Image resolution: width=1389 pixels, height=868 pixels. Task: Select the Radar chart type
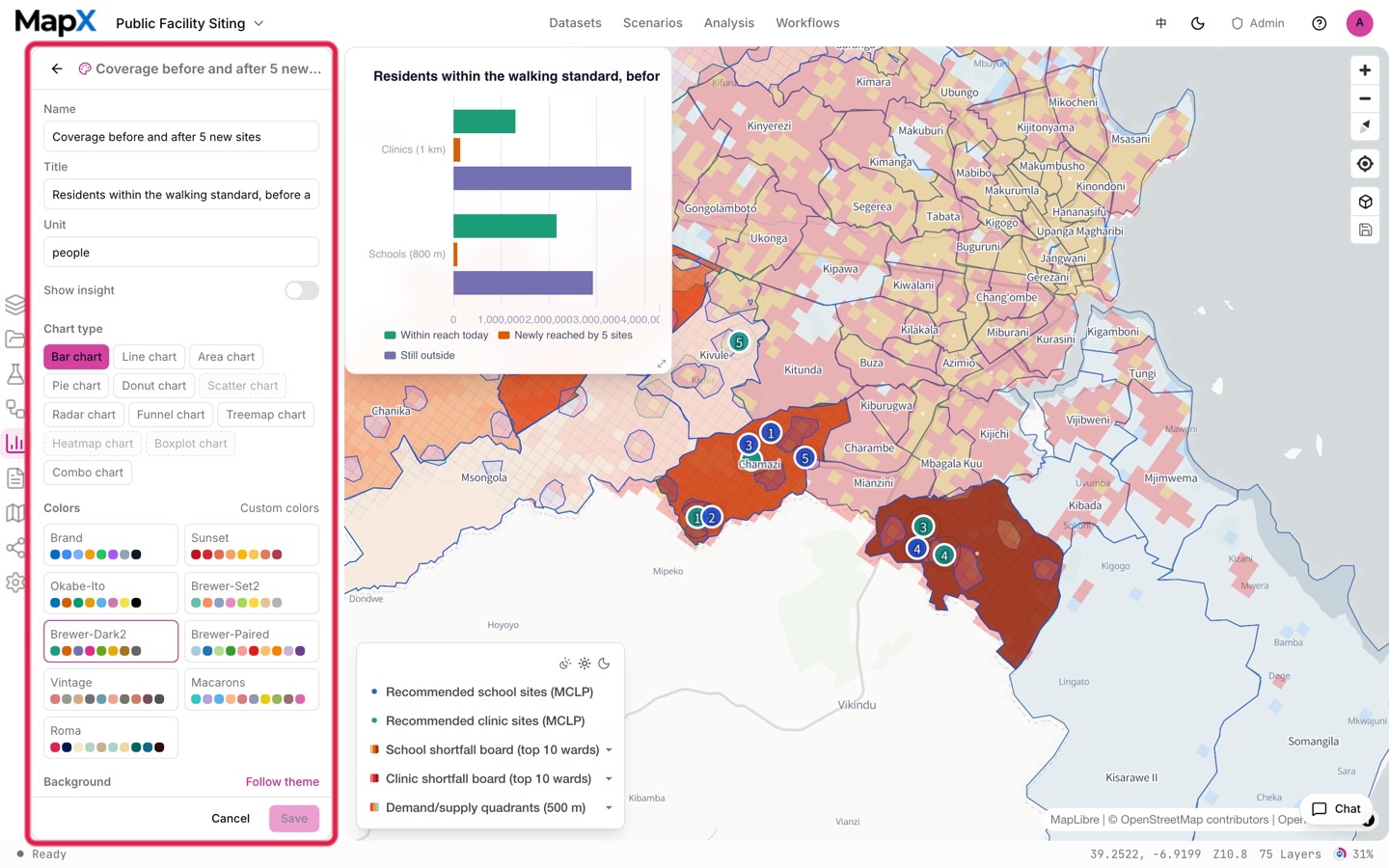tap(84, 415)
